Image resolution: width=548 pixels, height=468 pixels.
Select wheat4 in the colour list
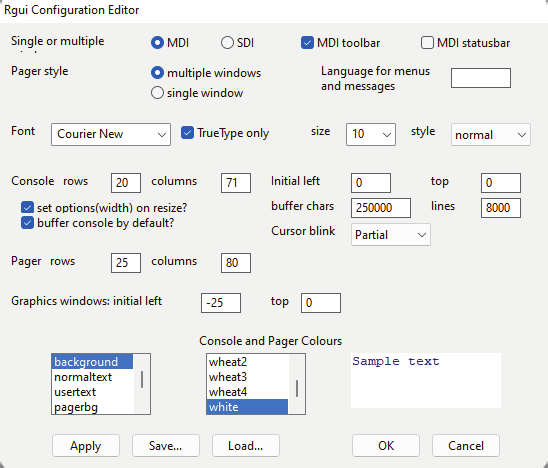[247, 392]
